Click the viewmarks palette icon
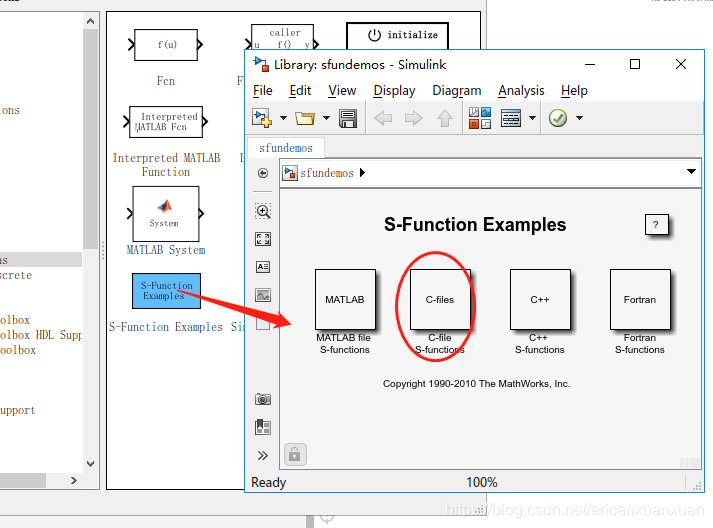The width and height of the screenshot is (713, 528). (x=263, y=427)
